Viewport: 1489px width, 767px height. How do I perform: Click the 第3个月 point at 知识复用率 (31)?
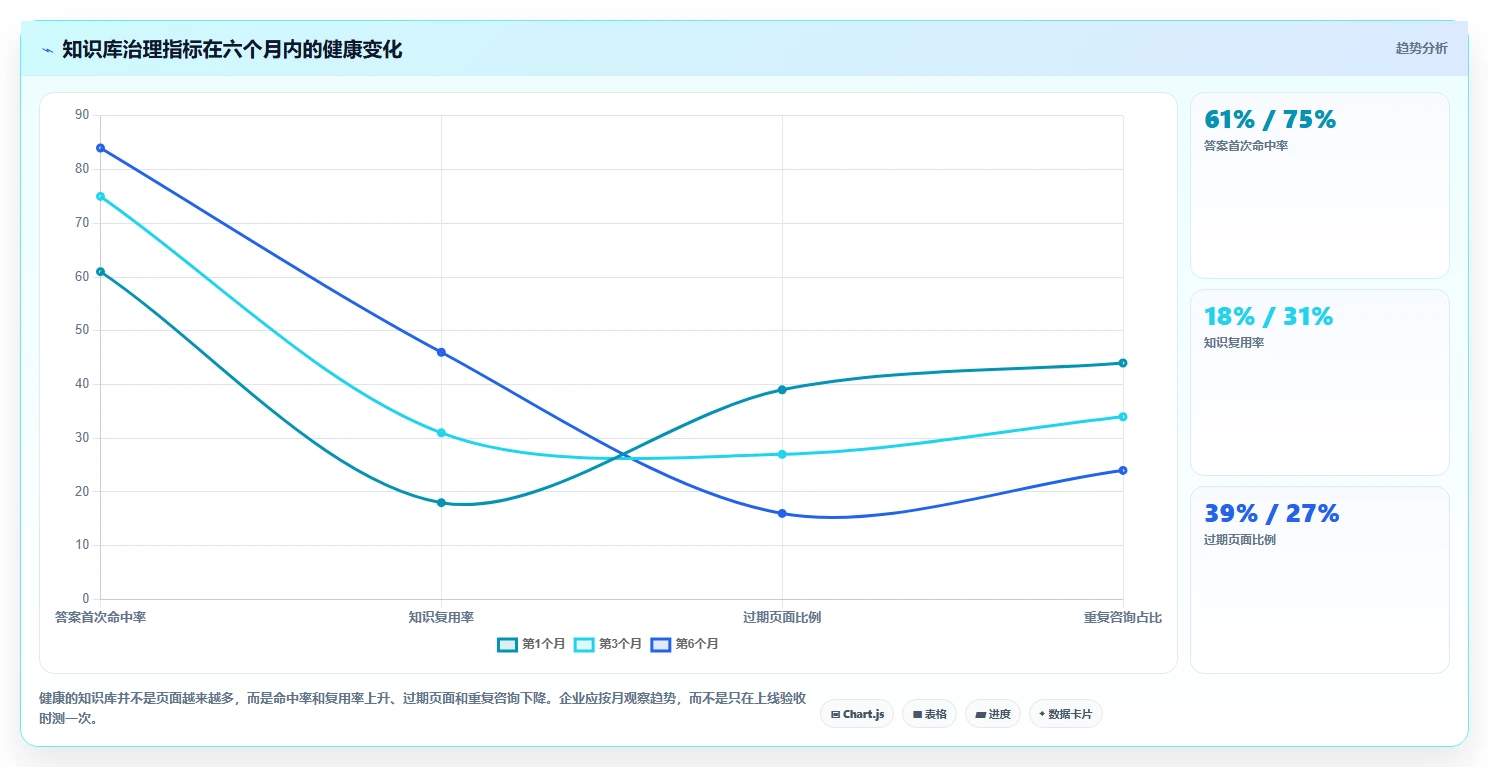tap(441, 433)
